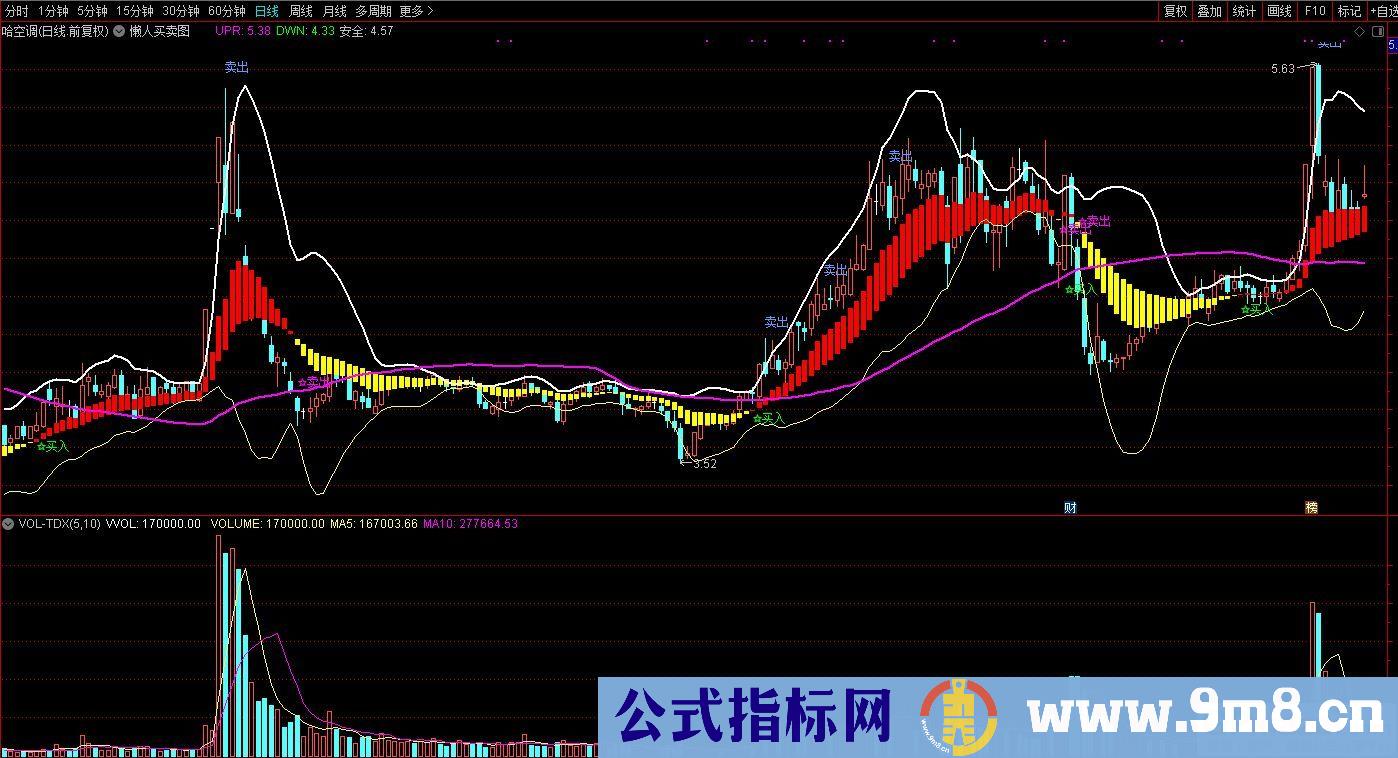The image size is (1398, 758).
Task: Click the MA10: 277664.53 value
Action: click(x=471, y=523)
